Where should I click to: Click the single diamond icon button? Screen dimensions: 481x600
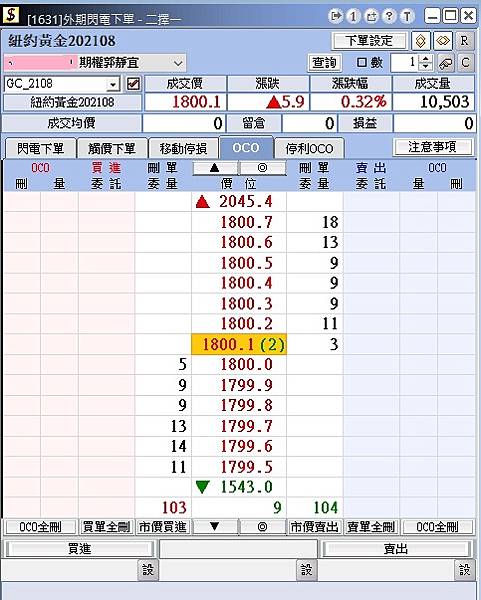(421, 41)
